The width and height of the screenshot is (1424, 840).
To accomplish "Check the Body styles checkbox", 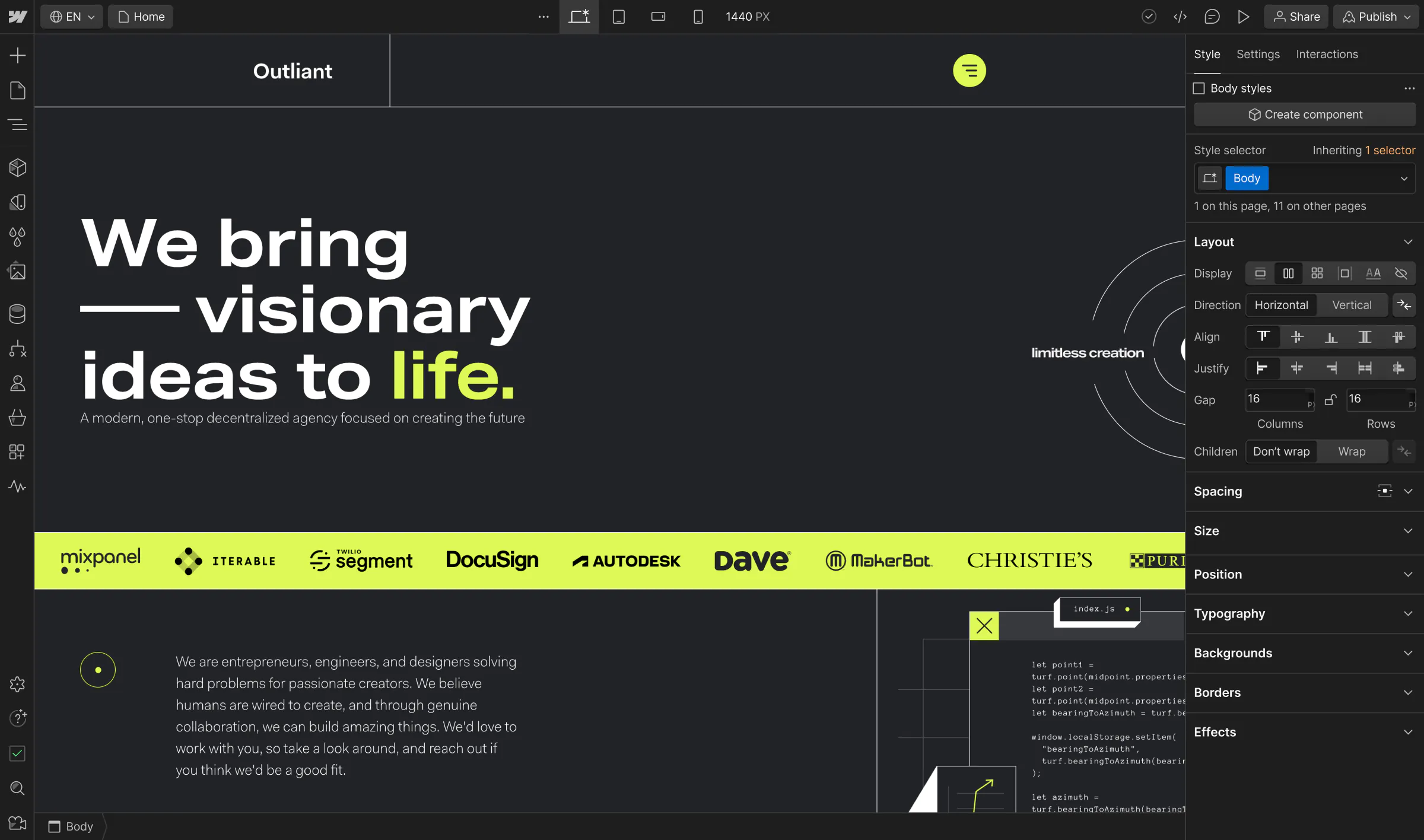I will (x=1199, y=88).
